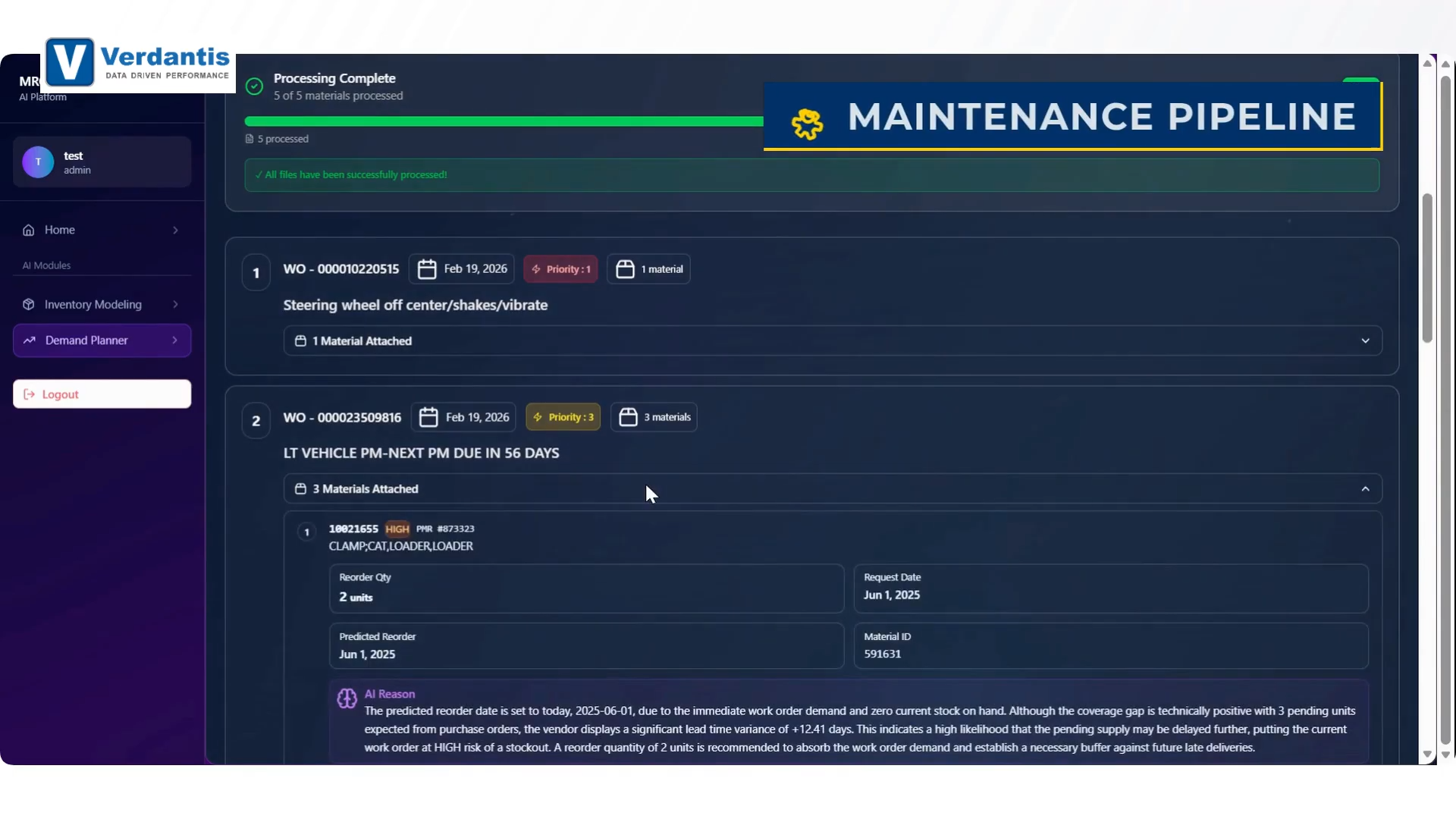1456x819 pixels.
Task: Click the inner scrollbar down arrow
Action: [1427, 755]
